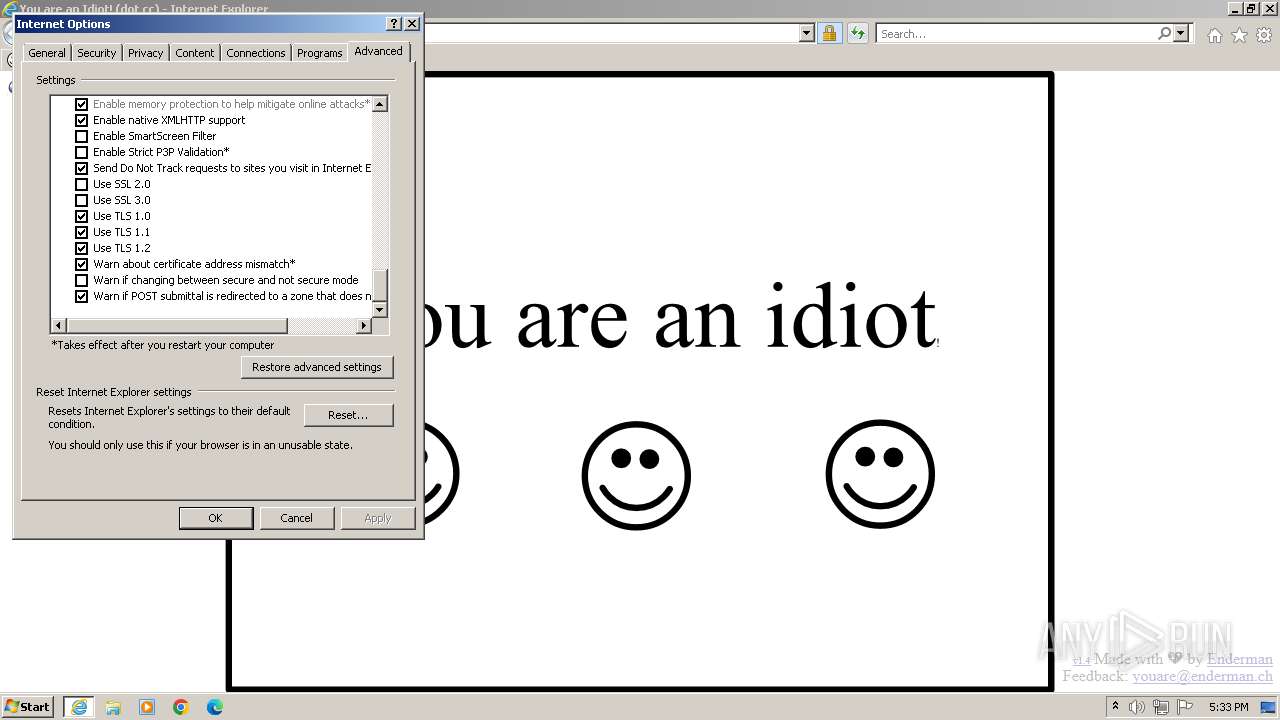Click settings list scroll up arrow
The height and width of the screenshot is (720, 1280).
coord(380,104)
